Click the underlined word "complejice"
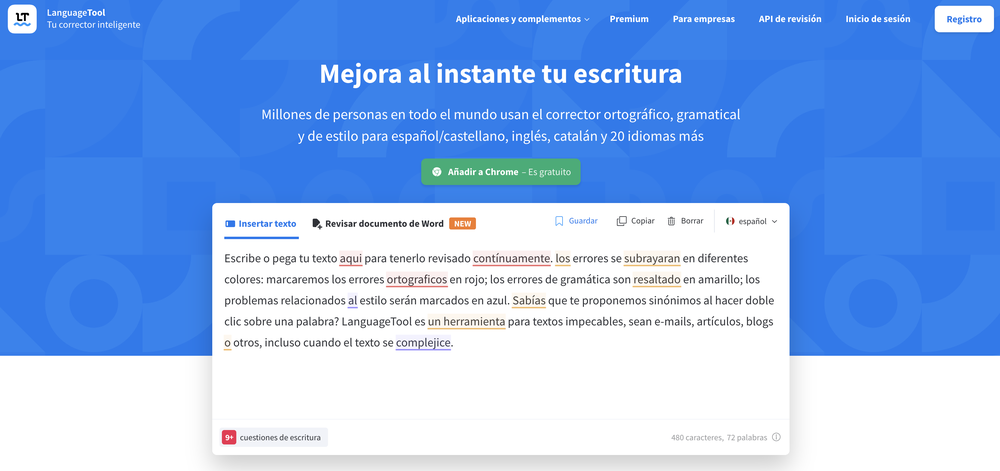The image size is (1000, 471). click(x=423, y=343)
